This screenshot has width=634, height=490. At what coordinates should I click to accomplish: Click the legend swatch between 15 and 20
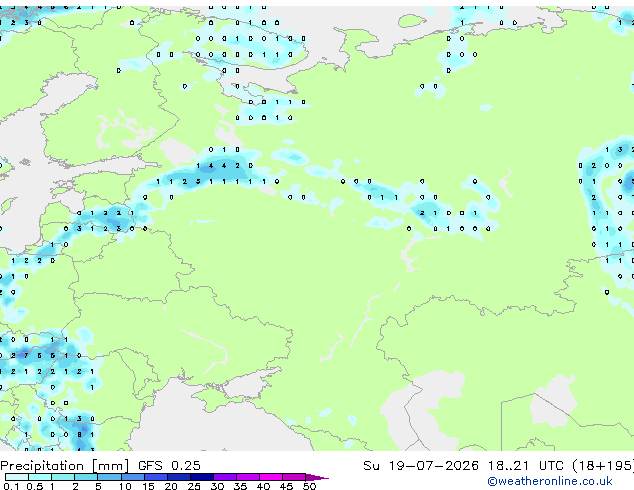pyautogui.click(x=155, y=477)
